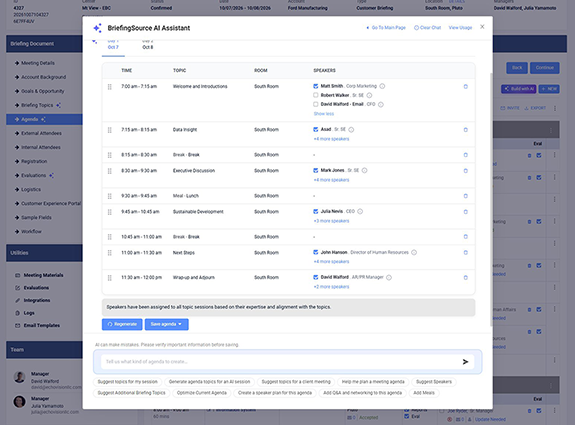Click the dialog's vertical scrollbar
This screenshot has height=425, width=575.
point(491,198)
